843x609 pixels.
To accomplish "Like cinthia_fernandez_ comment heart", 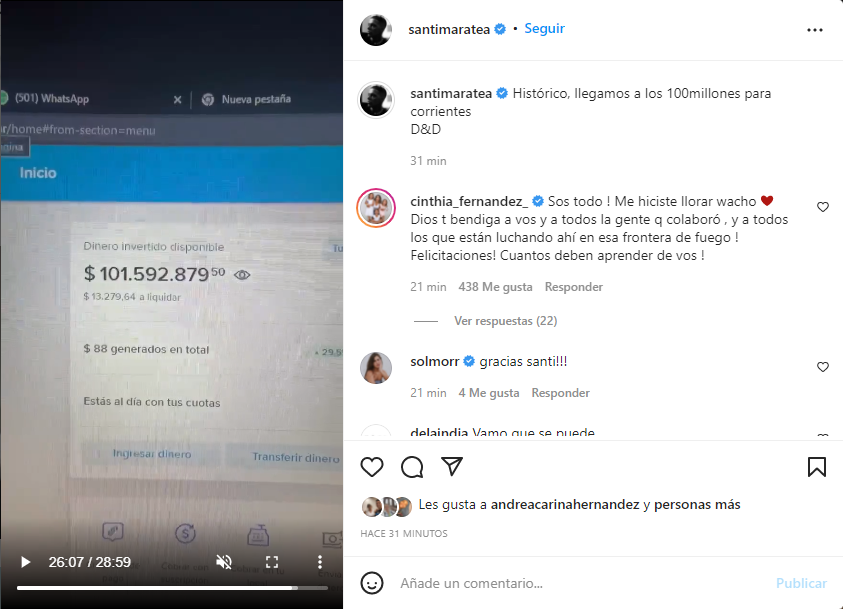I will (823, 207).
